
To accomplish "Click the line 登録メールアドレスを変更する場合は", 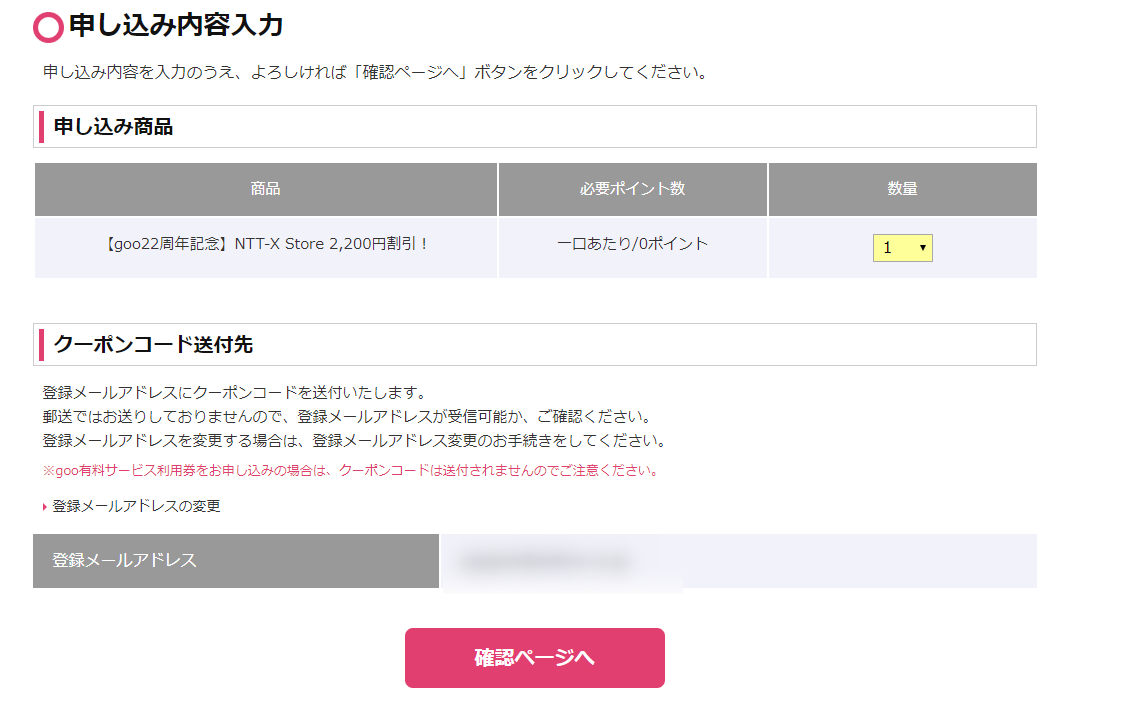I will click(x=354, y=440).
